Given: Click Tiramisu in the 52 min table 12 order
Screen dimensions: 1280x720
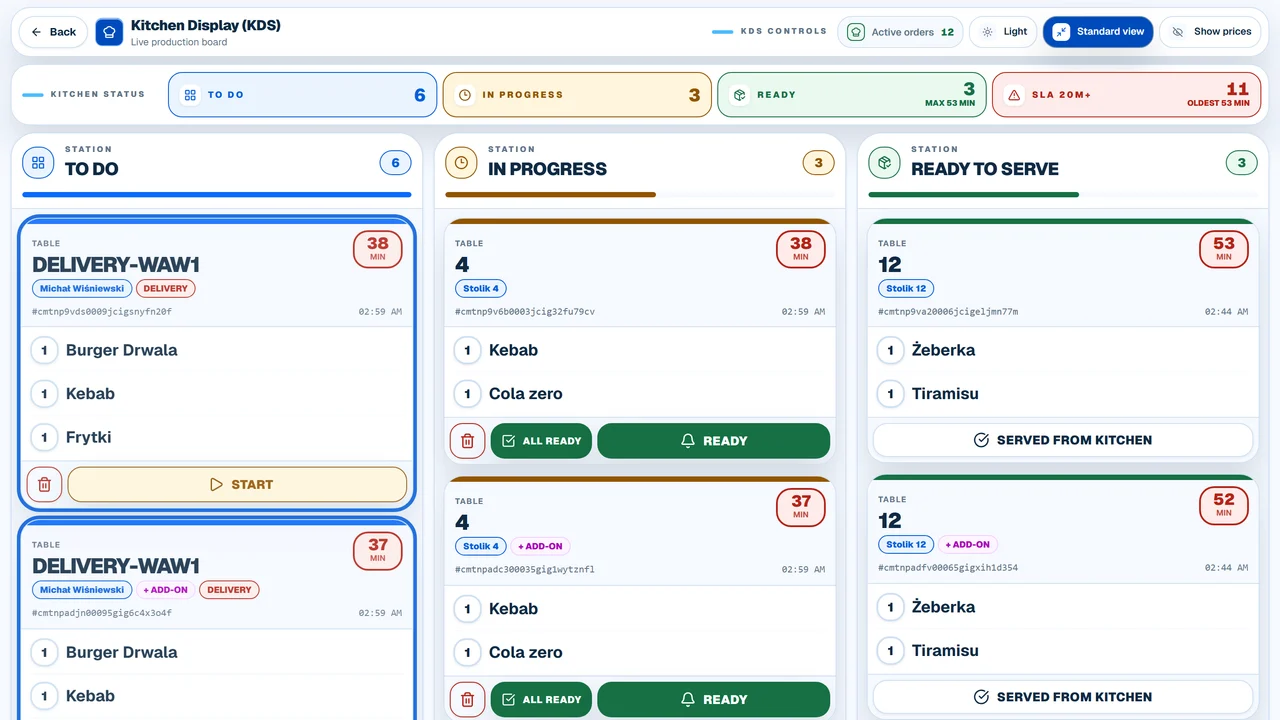Looking at the screenshot, I should (x=945, y=651).
